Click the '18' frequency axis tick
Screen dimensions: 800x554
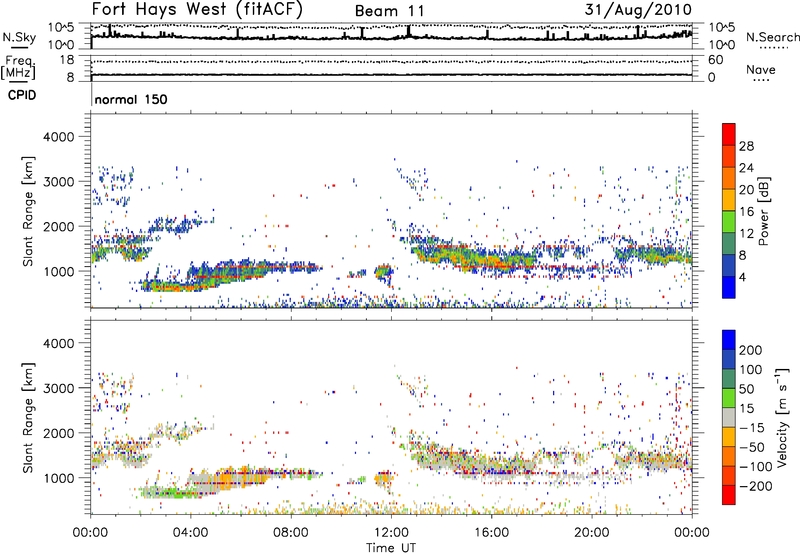67,60
